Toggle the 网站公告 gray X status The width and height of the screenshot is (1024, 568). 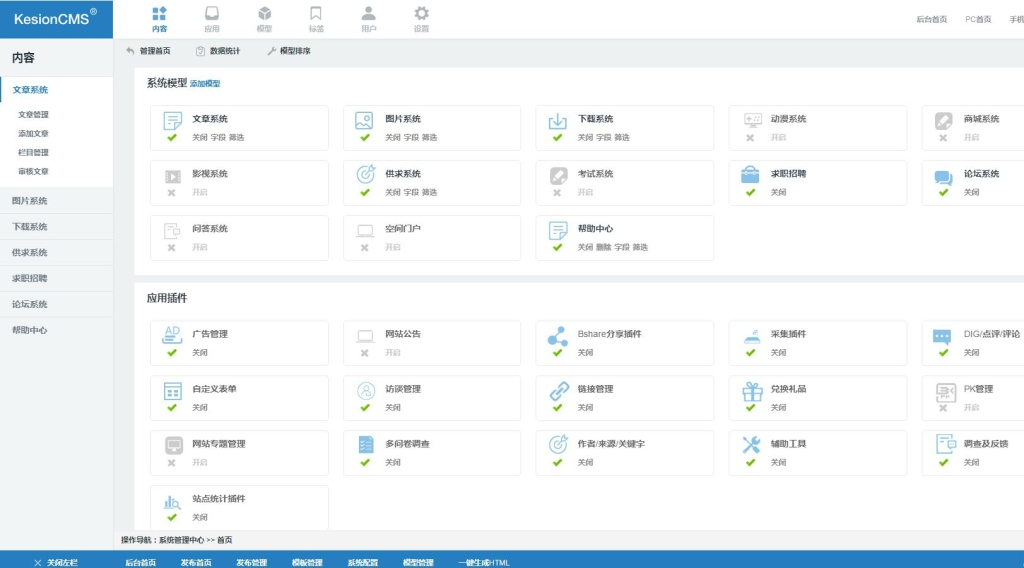pyautogui.click(x=364, y=353)
